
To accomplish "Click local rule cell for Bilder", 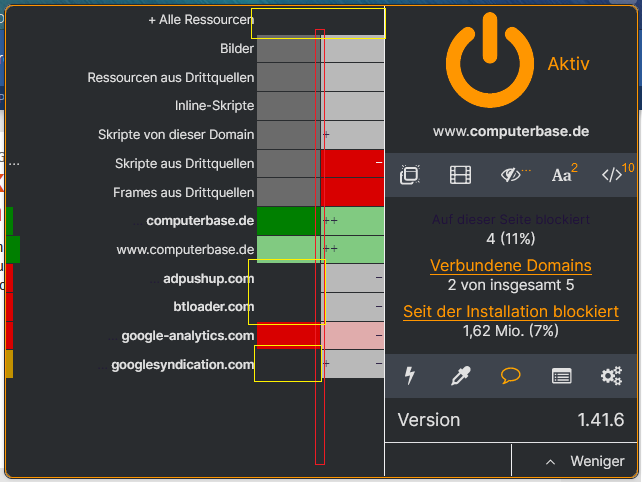I will click(353, 48).
